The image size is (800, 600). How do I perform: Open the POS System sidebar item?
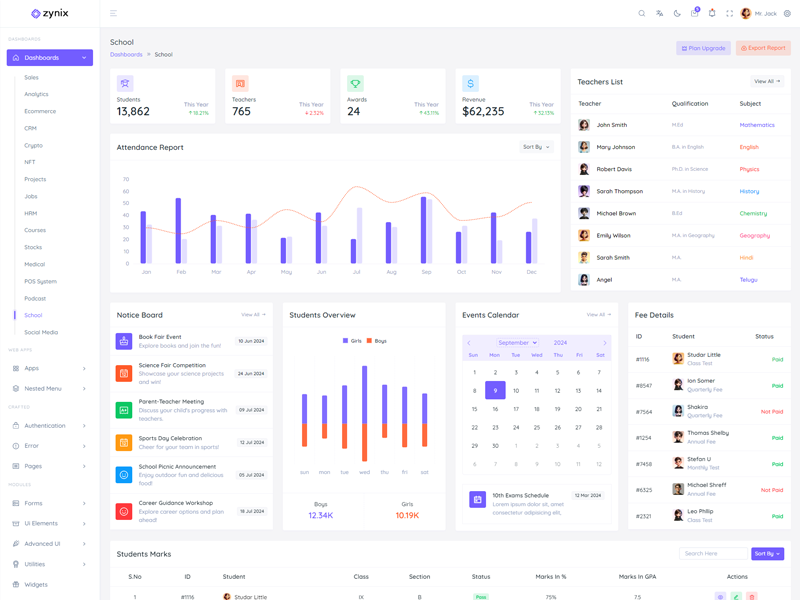tap(41, 281)
